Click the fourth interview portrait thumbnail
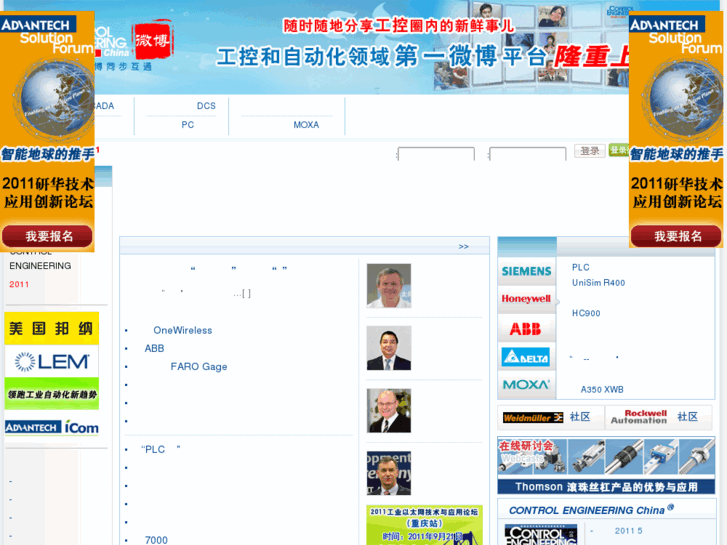This screenshot has height=545, width=727. [389, 473]
